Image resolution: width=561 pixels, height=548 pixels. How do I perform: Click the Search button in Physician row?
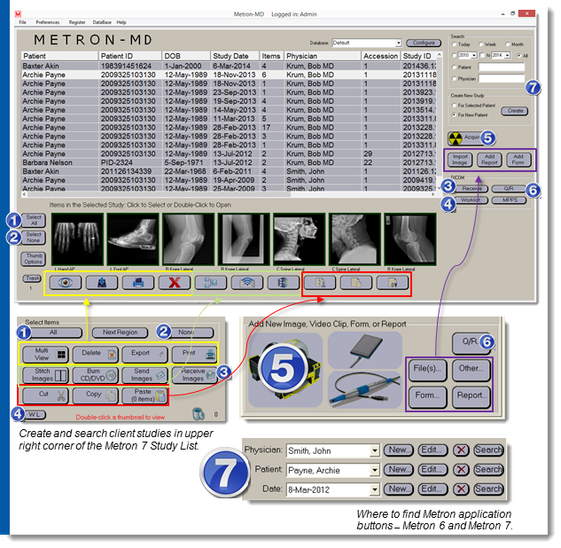(488, 450)
